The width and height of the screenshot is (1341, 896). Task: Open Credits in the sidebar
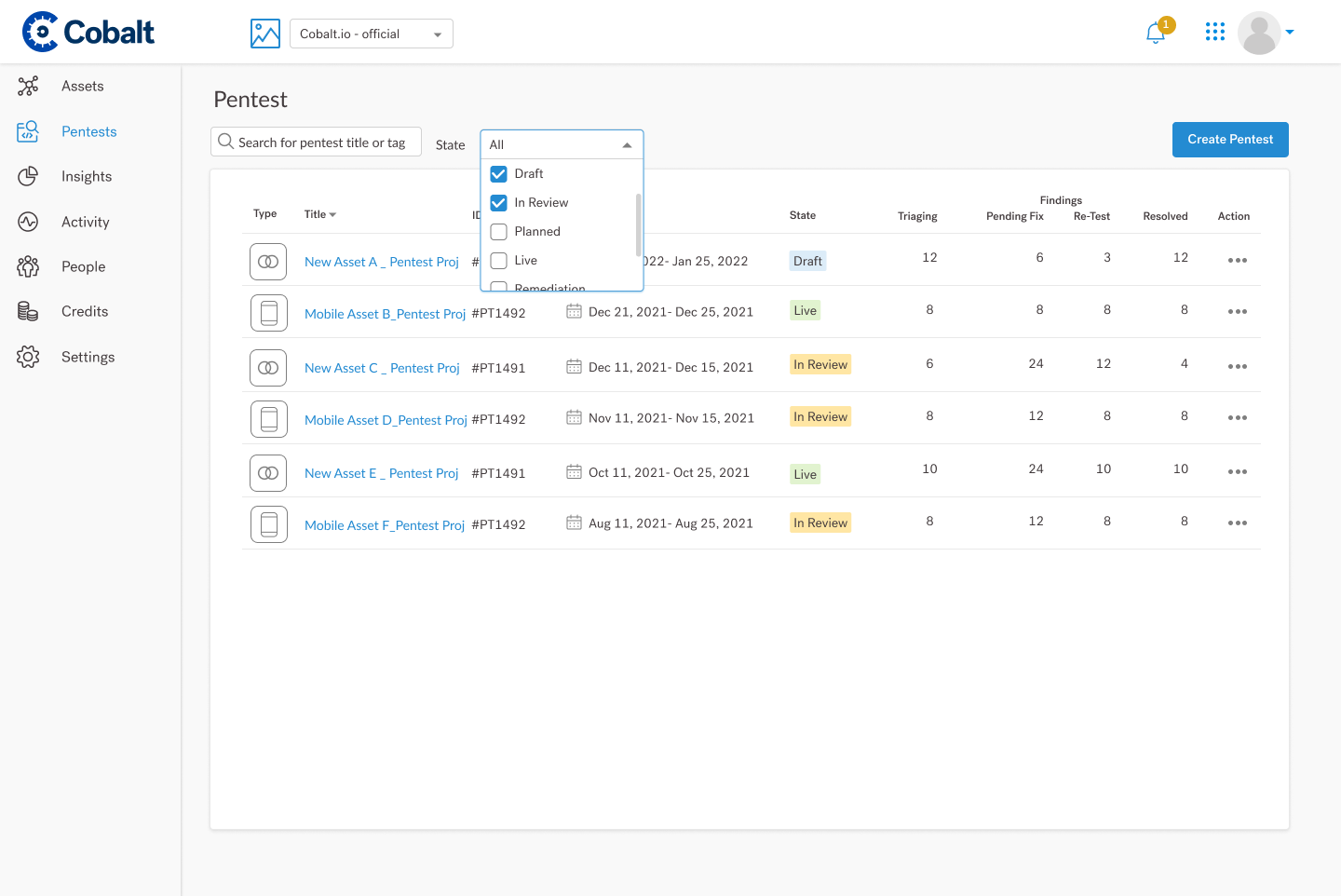click(85, 311)
